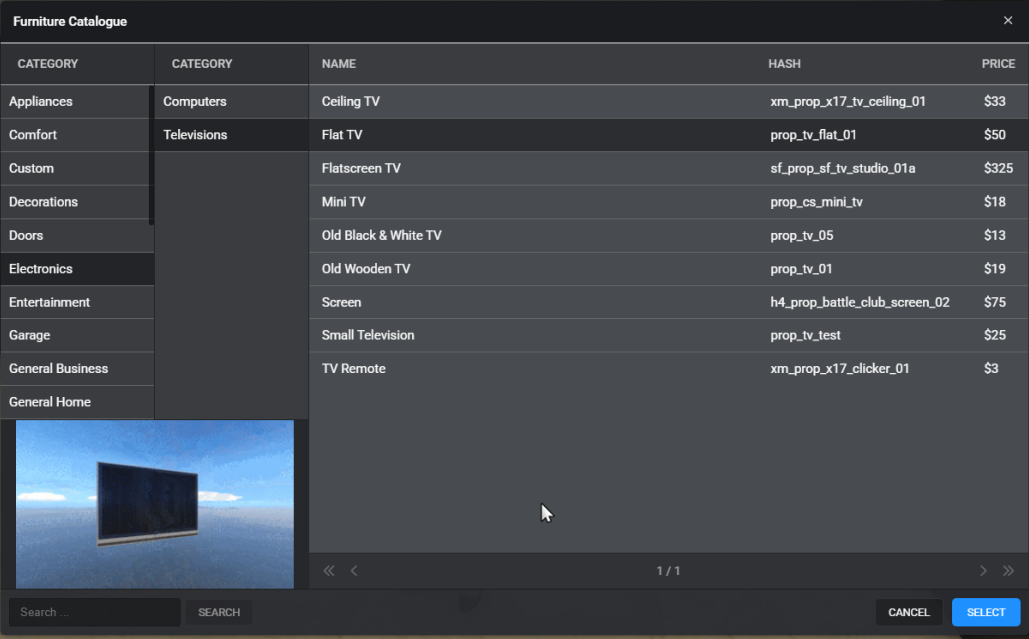Select the General Home category
Viewport: 1029px width, 639px height.
point(77,402)
